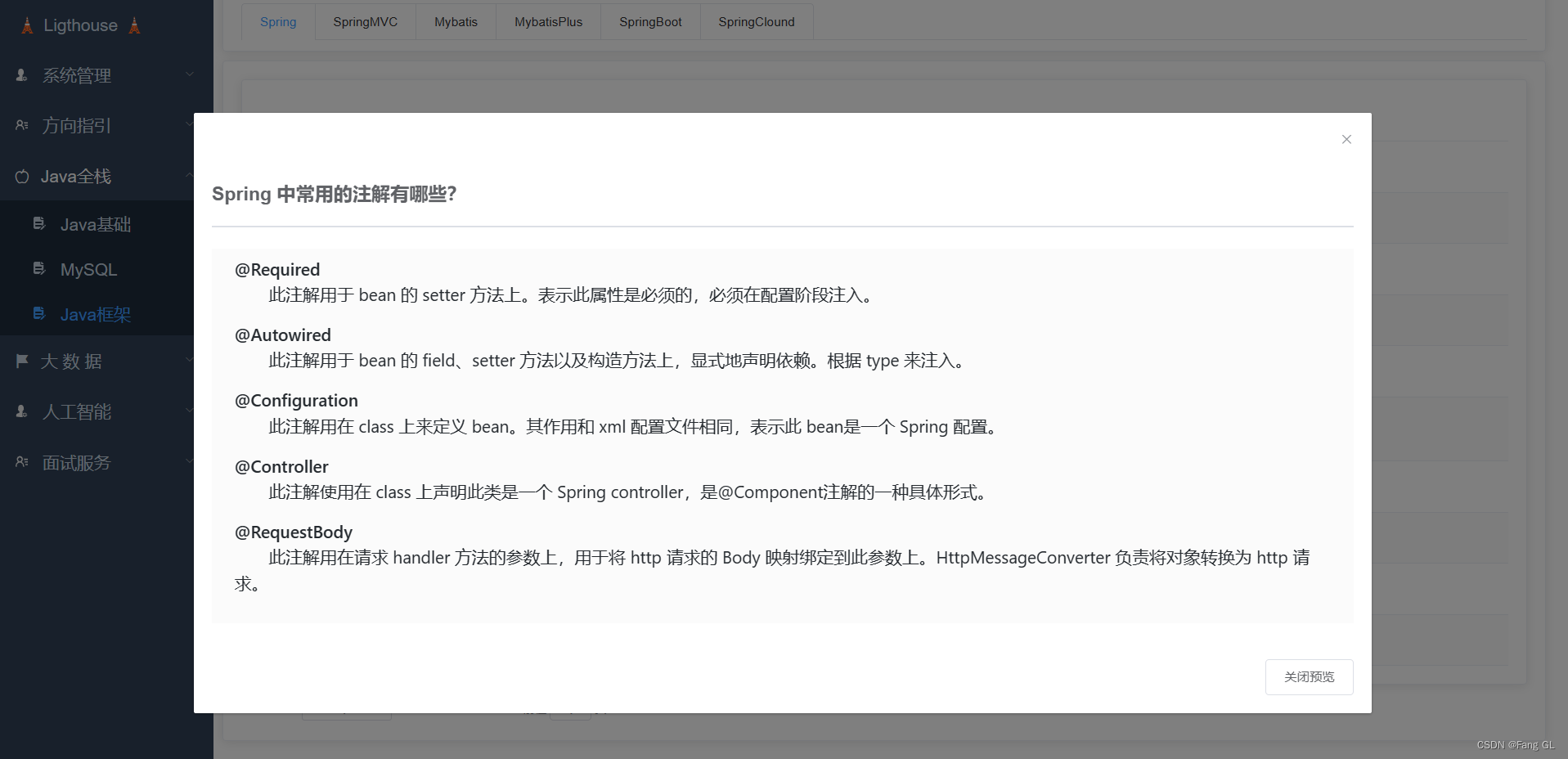This screenshot has width=1568, height=759.
Task: Go to the MybatisPlus tab
Action: (548, 22)
